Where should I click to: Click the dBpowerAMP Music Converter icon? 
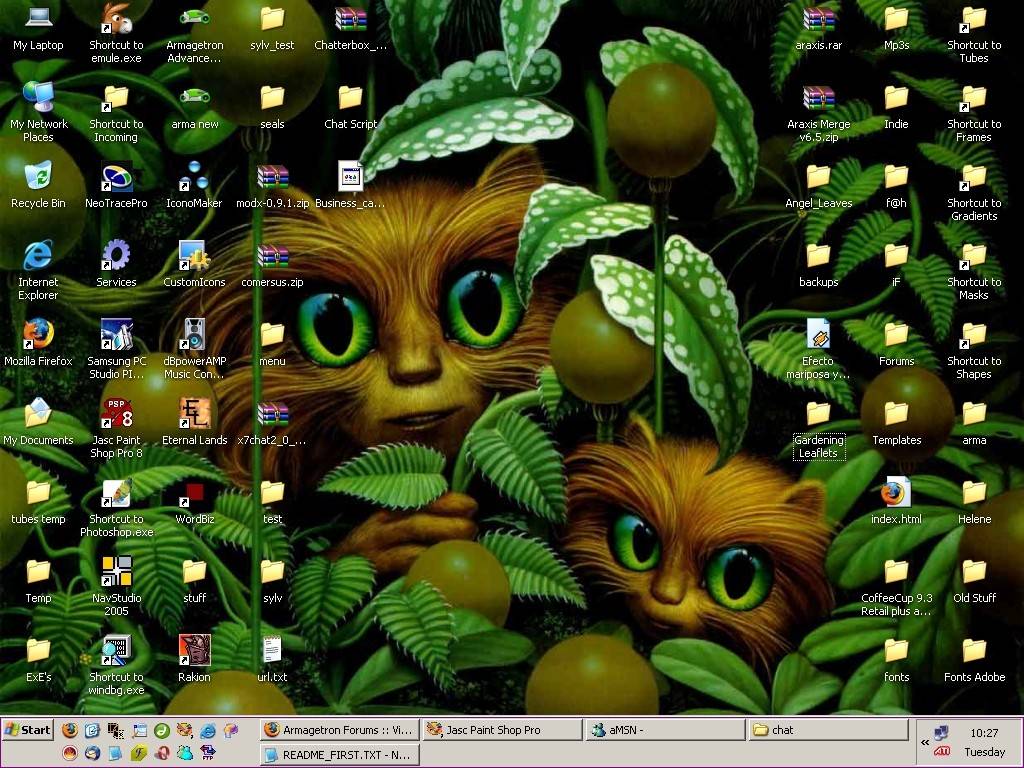[x=194, y=334]
